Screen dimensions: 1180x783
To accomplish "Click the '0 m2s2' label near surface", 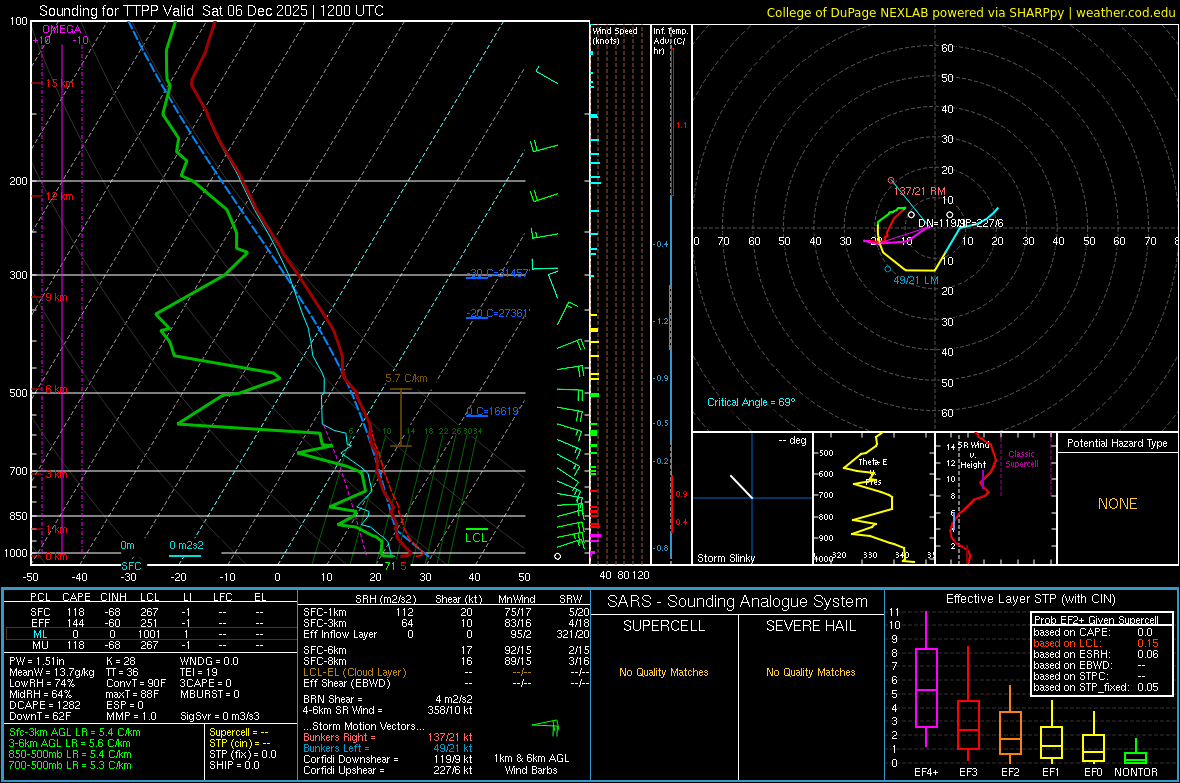I will pos(186,545).
